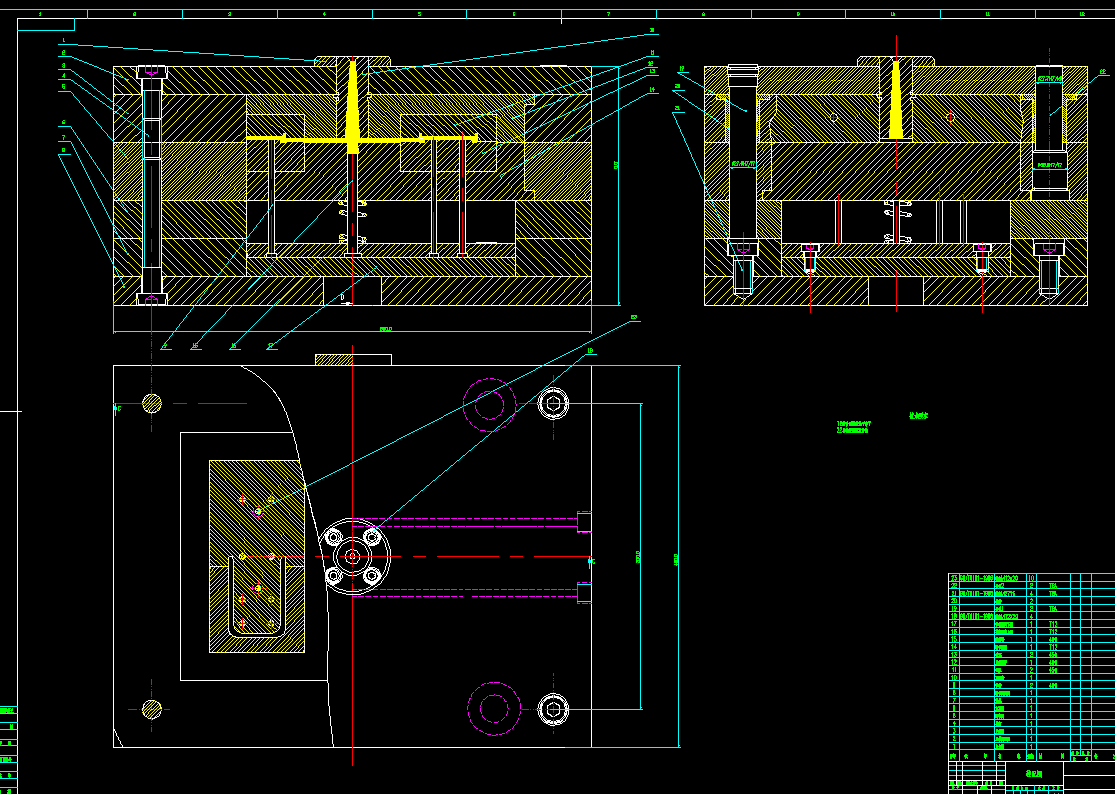1115x794 pixels.
Task: Select the lower magenta dashed circle in plan view
Action: tap(494, 709)
